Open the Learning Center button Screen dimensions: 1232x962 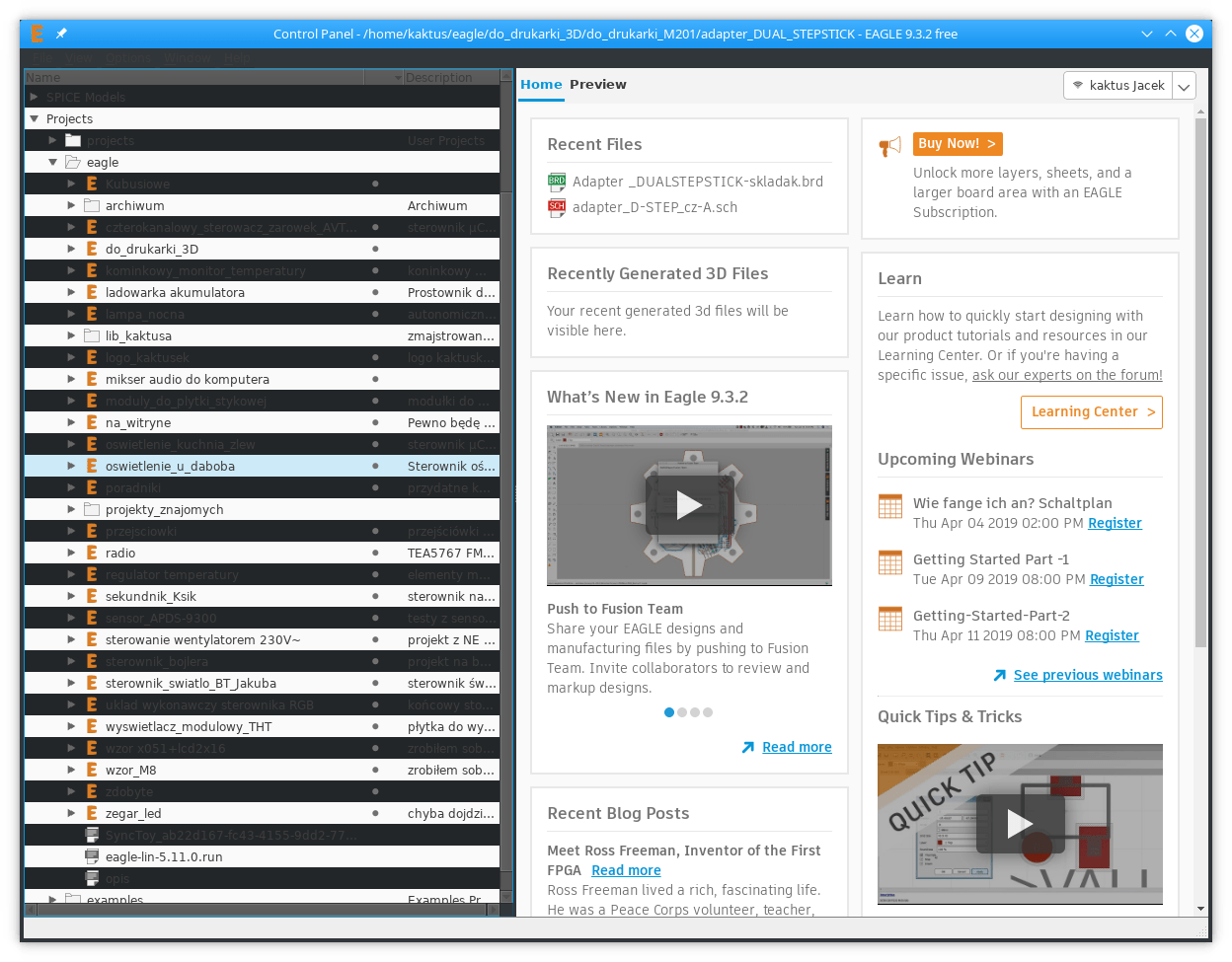click(x=1092, y=412)
